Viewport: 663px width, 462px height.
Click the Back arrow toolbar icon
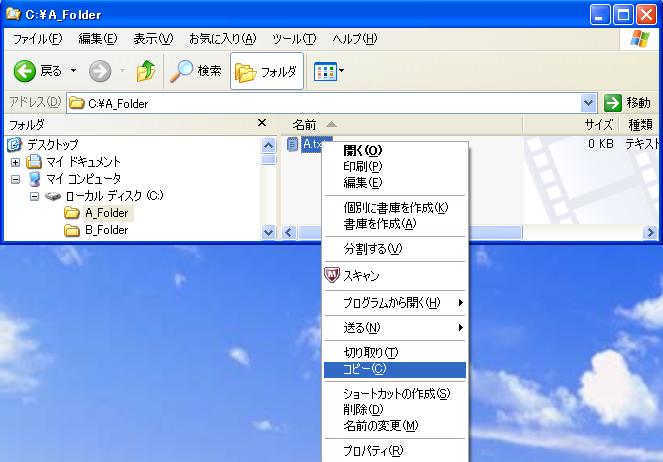coord(26,71)
